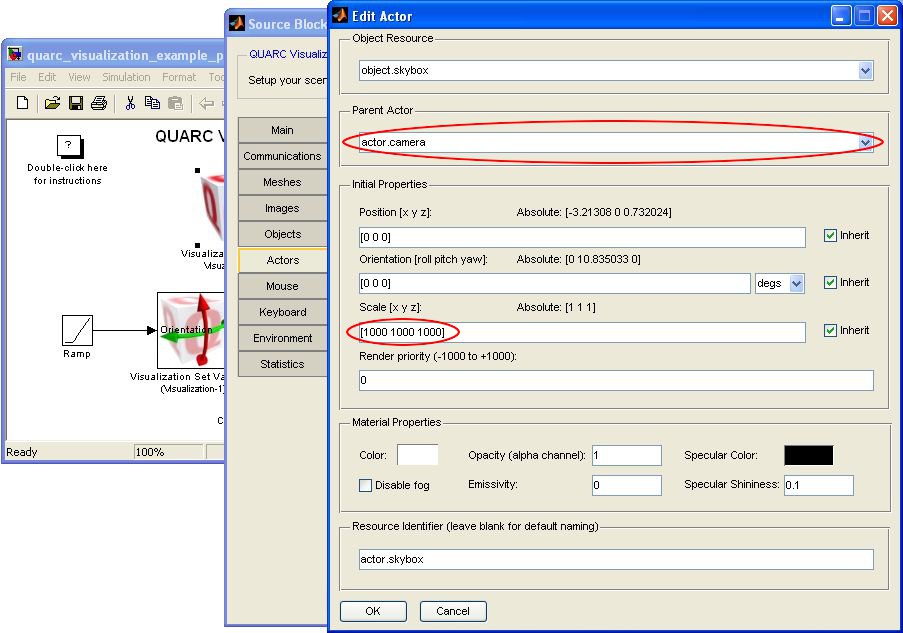This screenshot has width=903, height=633.
Task: Click the instructions question mark block
Action: pyautogui.click(x=68, y=146)
